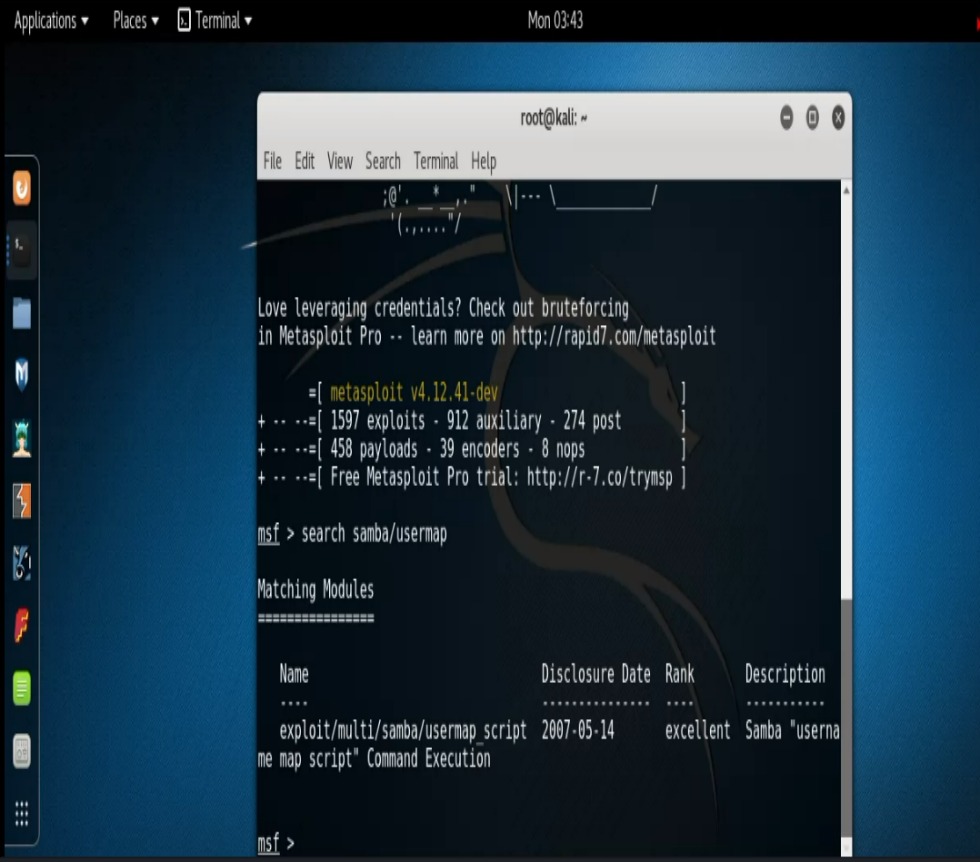This screenshot has height=862, width=980.
Task: Launch Metasploit Framework from the dock
Action: tap(22, 375)
